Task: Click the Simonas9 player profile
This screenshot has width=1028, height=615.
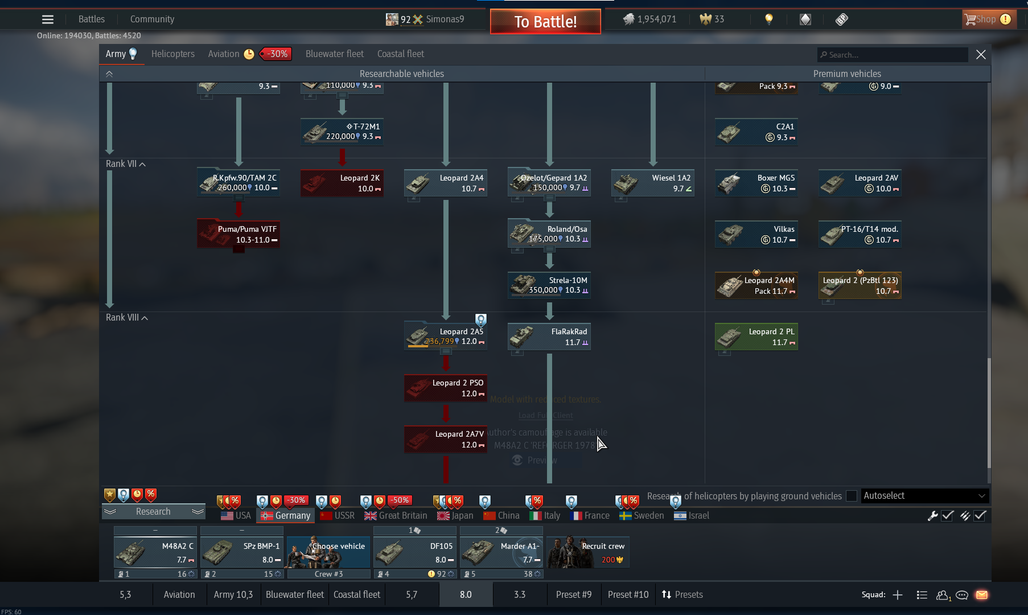Action: [x=425, y=19]
